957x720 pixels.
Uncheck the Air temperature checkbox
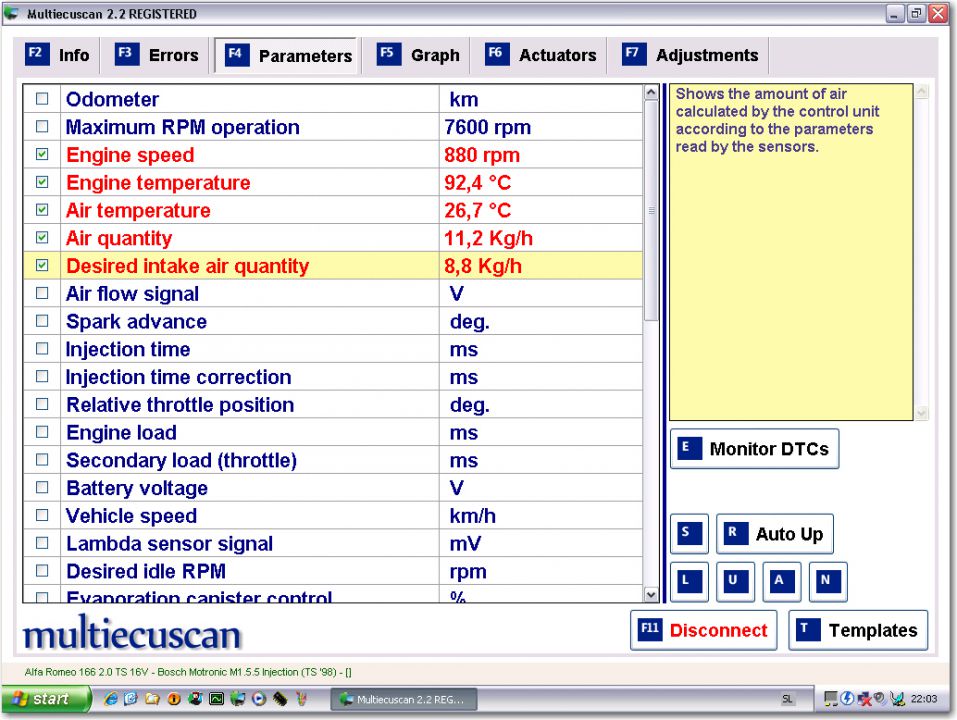(x=42, y=210)
